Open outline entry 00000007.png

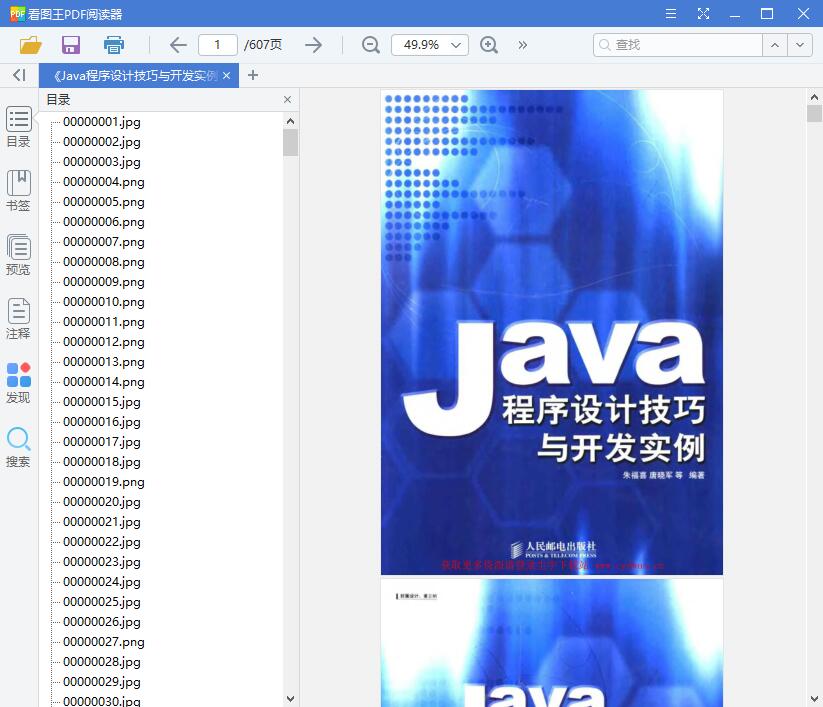coord(104,241)
